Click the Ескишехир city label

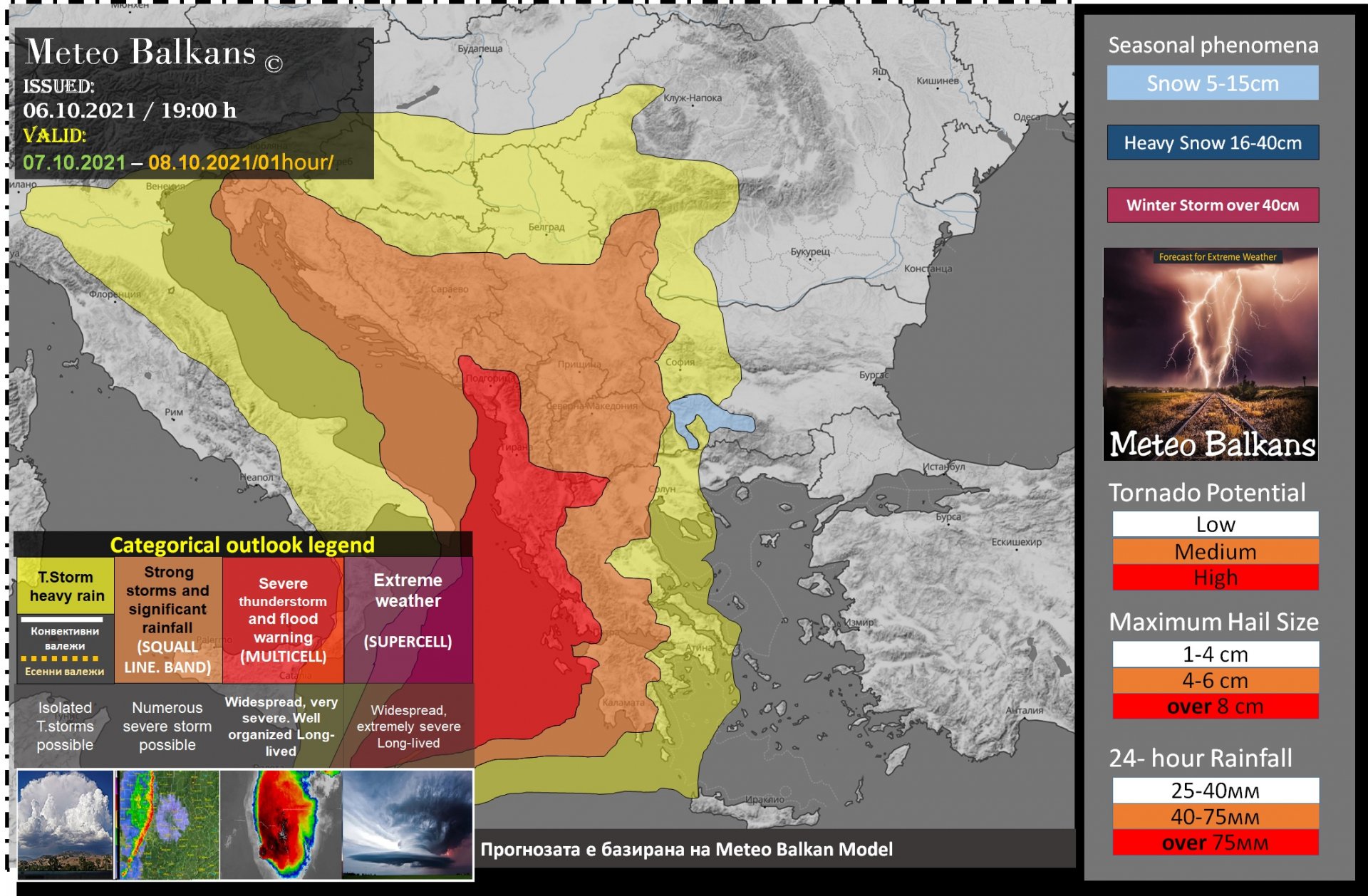(x=1017, y=542)
